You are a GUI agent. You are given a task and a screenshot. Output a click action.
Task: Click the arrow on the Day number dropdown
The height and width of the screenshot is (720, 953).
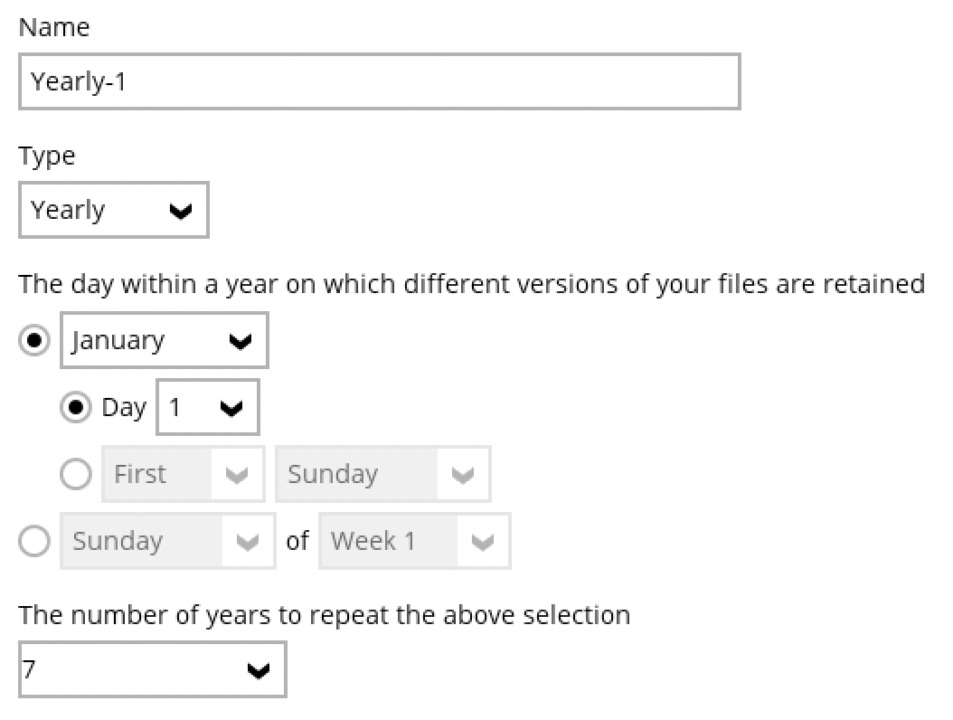[x=231, y=408]
